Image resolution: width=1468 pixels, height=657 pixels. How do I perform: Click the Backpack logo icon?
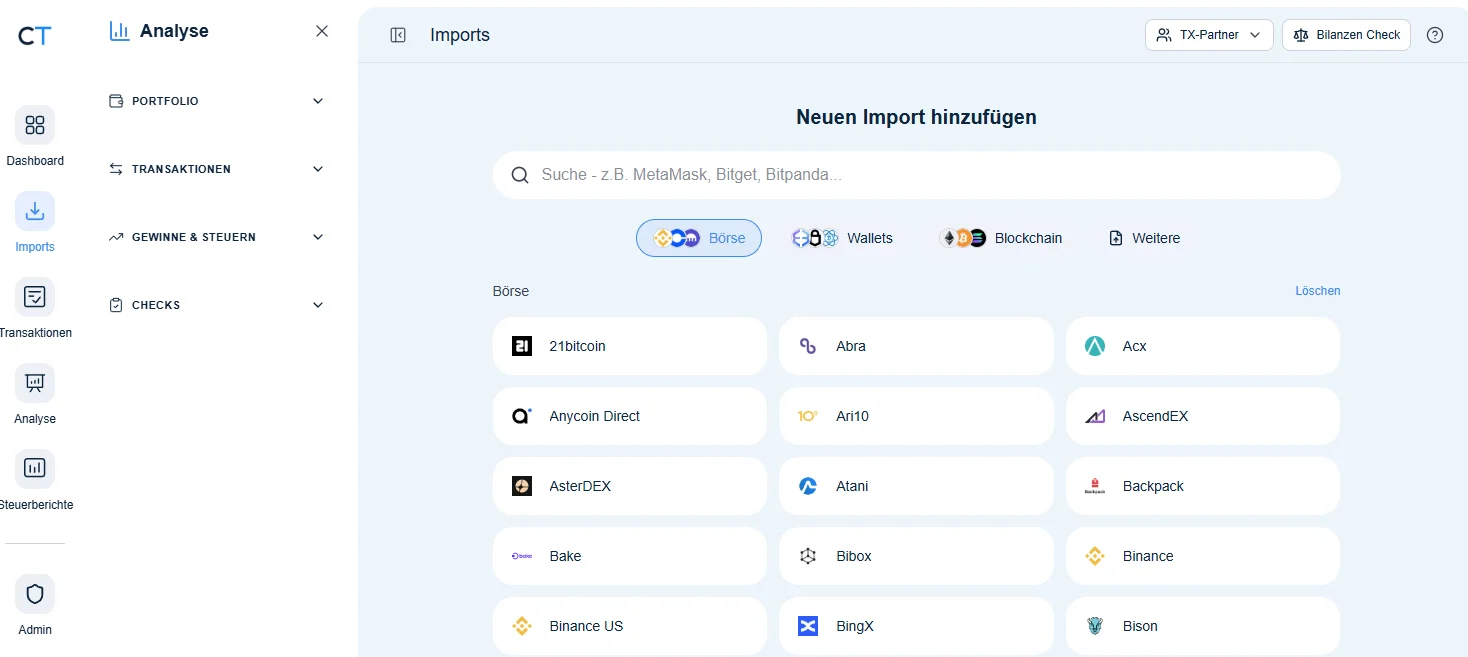coord(1095,486)
